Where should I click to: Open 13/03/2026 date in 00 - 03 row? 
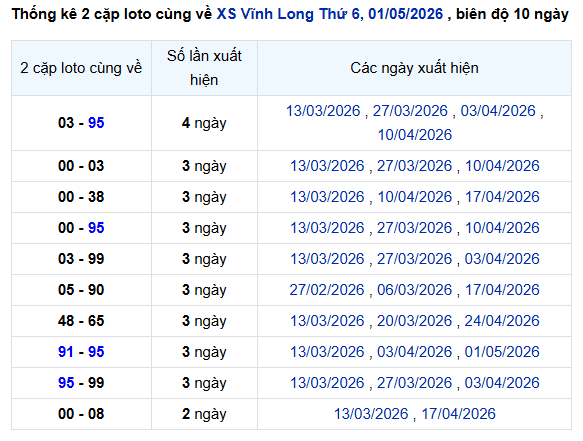click(x=327, y=166)
